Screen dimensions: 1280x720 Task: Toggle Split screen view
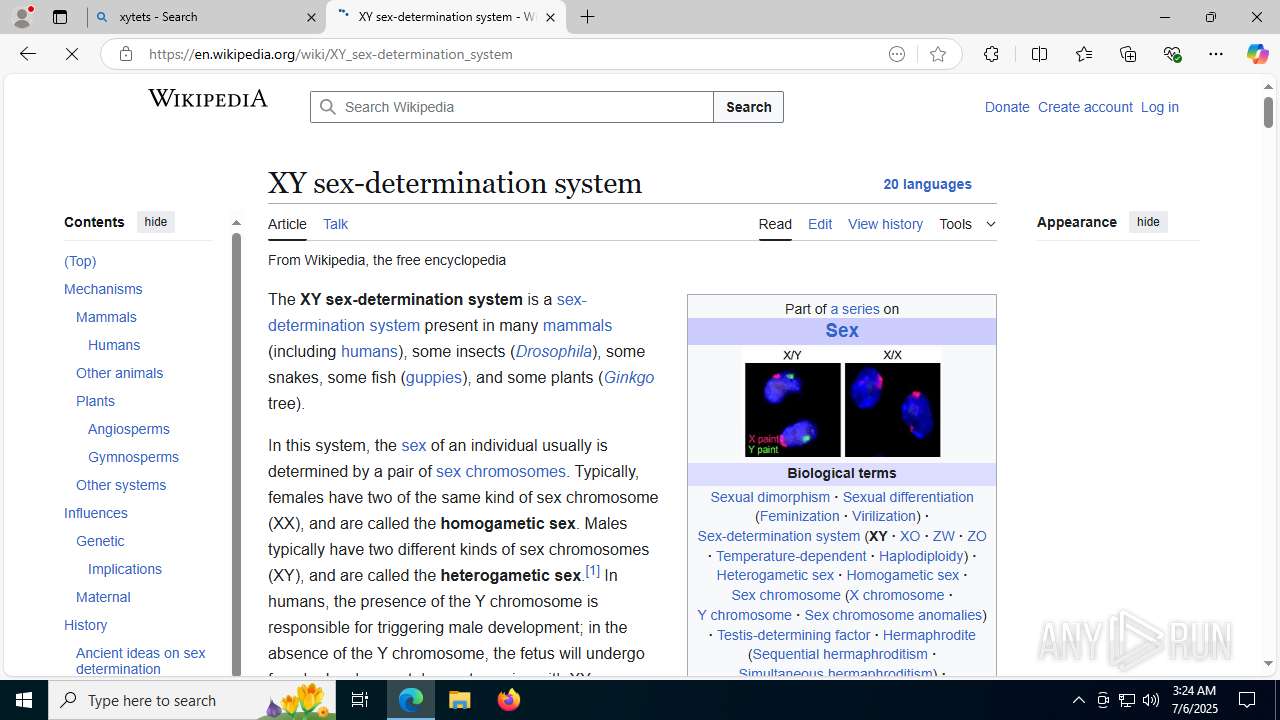[1039, 54]
